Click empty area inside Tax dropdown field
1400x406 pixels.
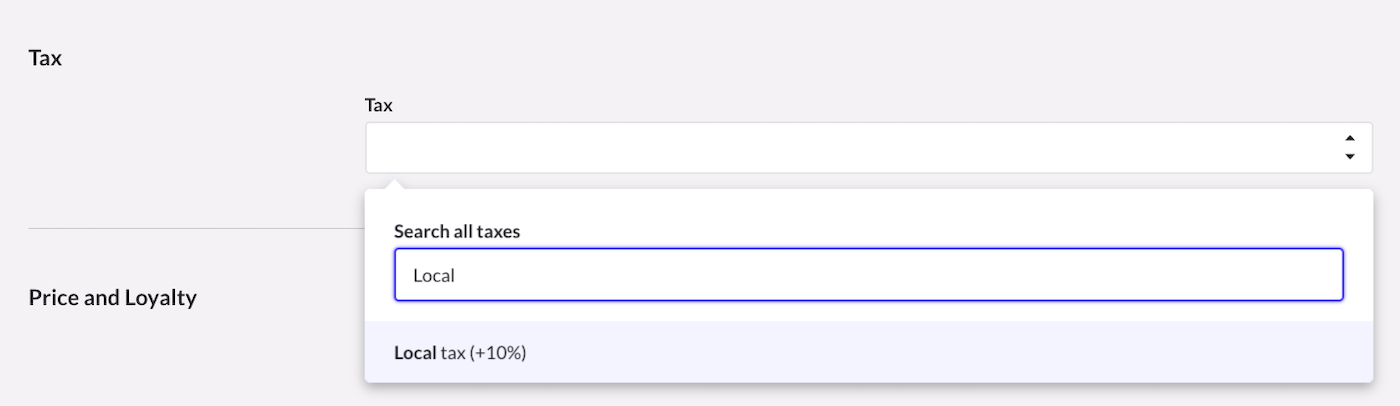[x=700, y=148]
